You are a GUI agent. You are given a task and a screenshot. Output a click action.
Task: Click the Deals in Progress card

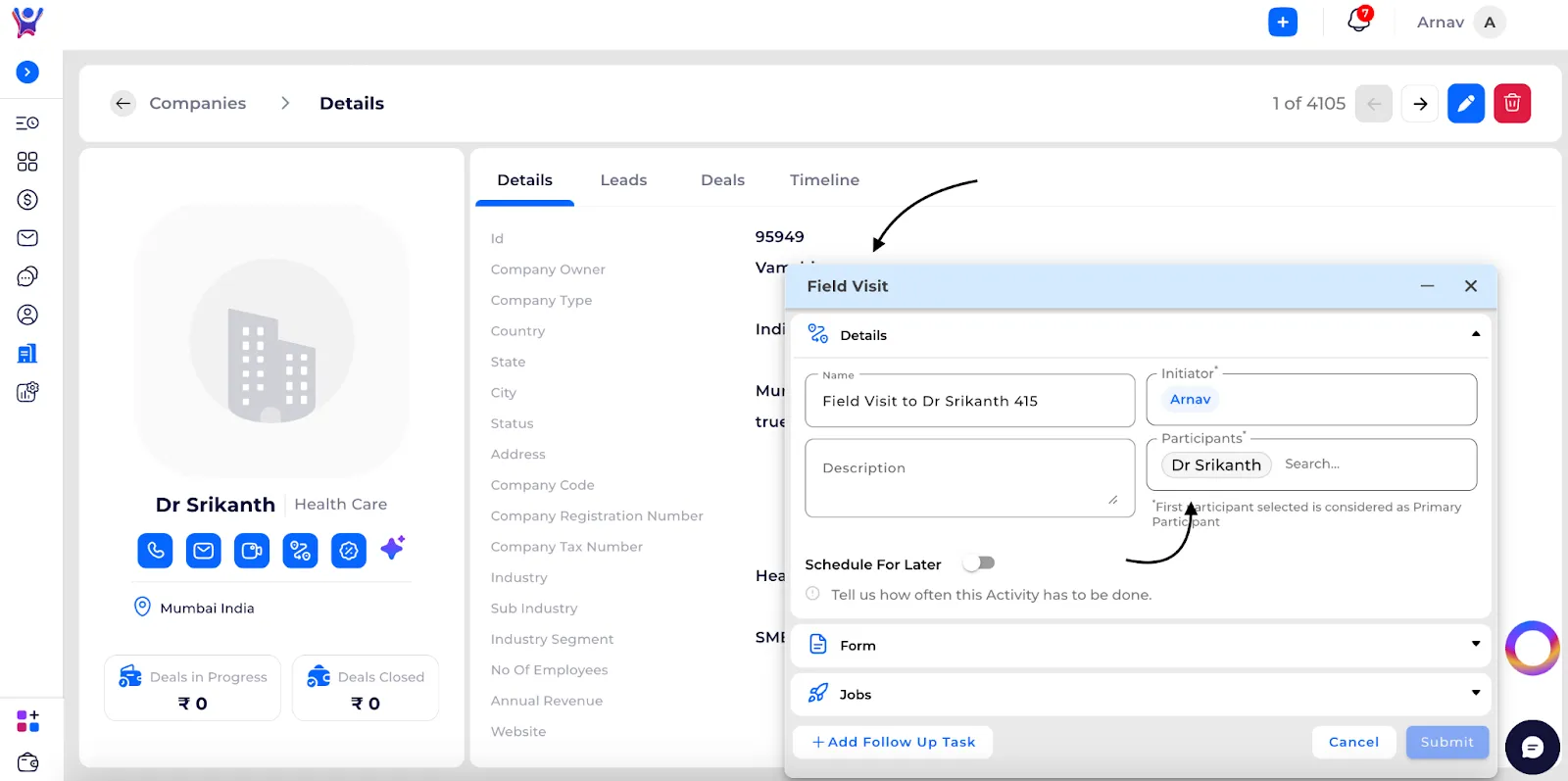pos(192,688)
